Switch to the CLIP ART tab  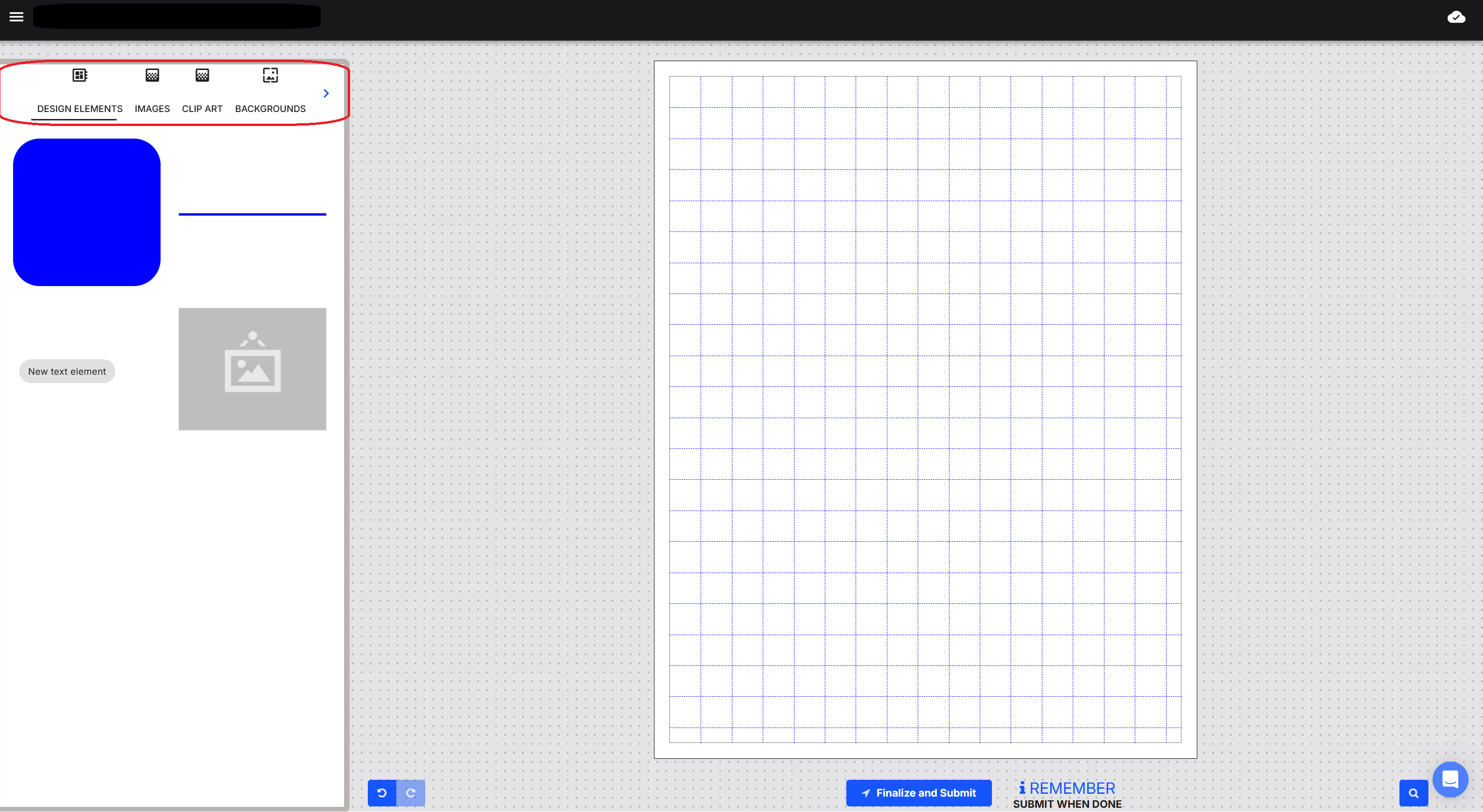[x=202, y=109]
